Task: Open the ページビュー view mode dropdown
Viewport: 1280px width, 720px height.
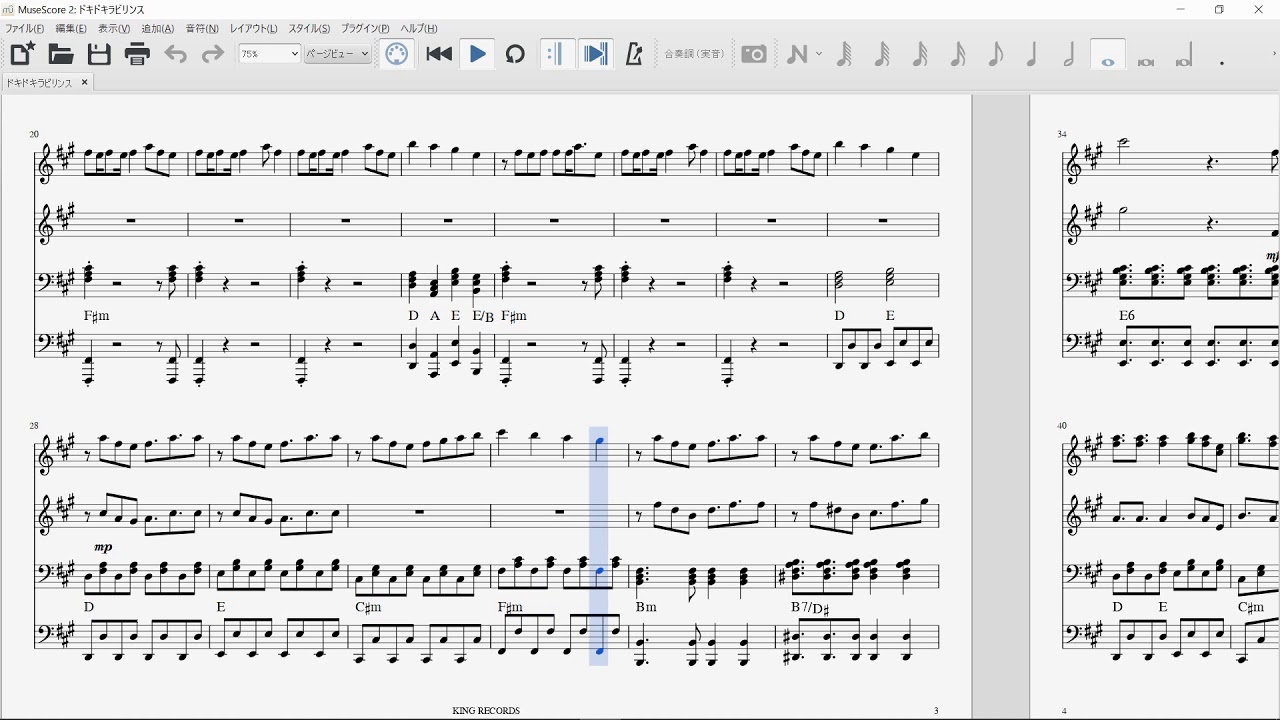Action: tap(337, 54)
